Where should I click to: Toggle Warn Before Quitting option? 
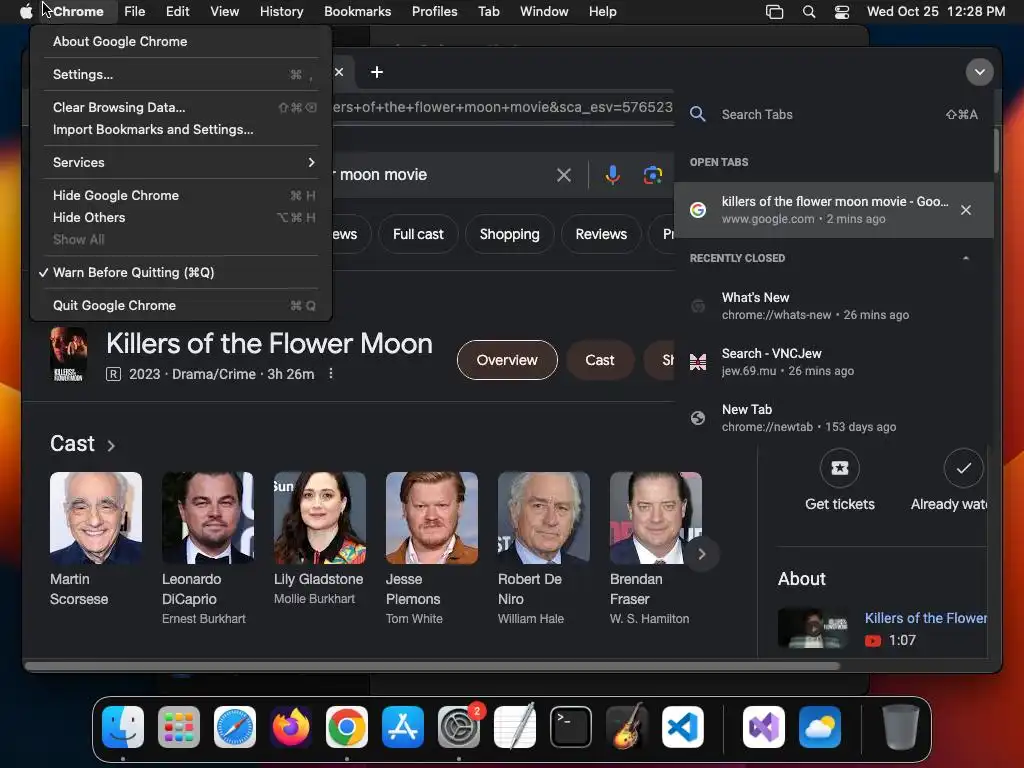point(181,272)
